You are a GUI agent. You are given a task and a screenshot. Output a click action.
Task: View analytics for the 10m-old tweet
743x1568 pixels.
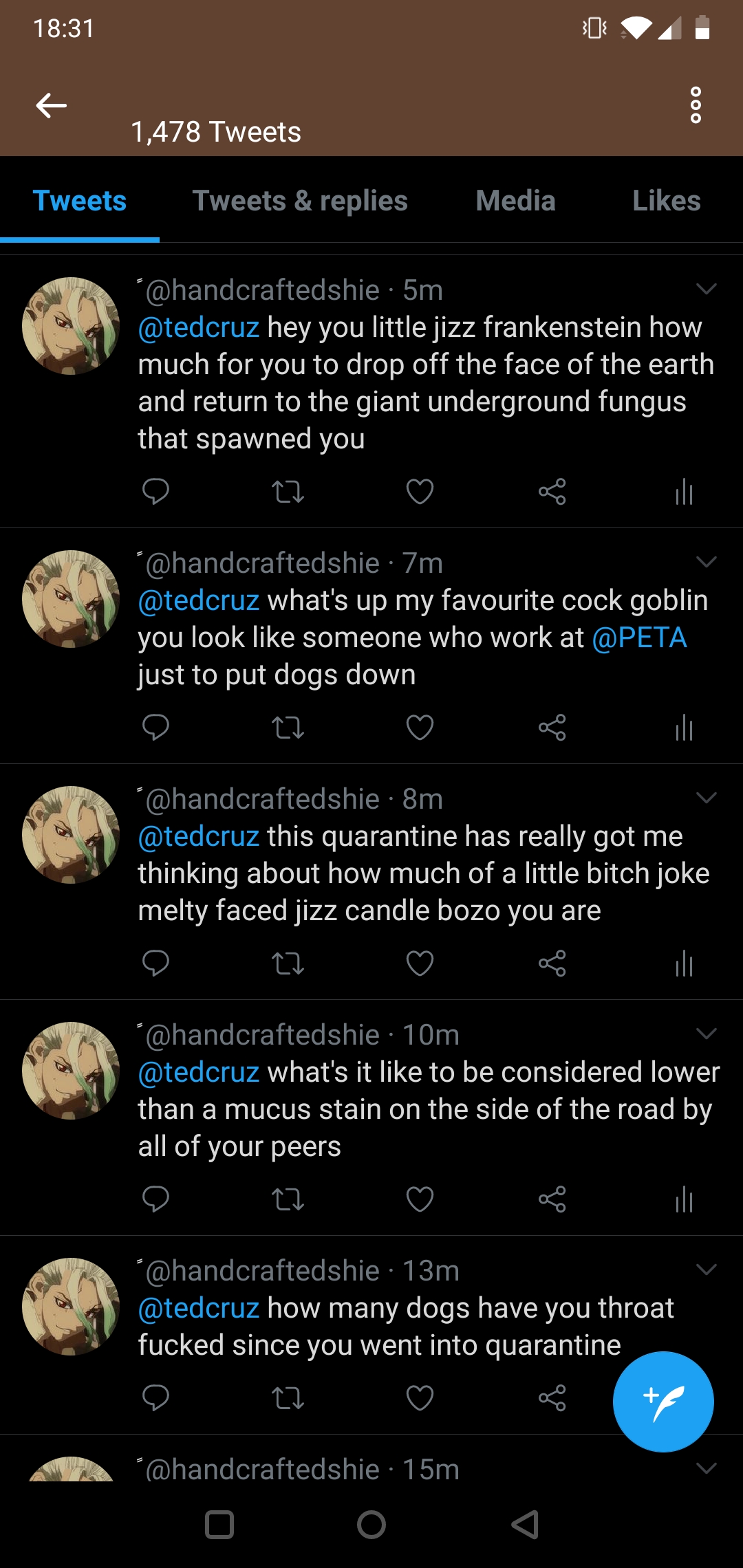pos(684,1199)
